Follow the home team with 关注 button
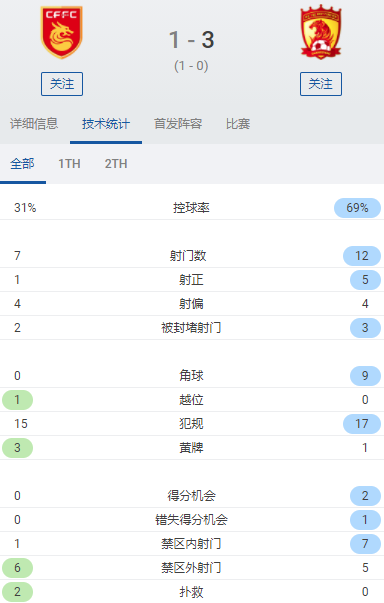Viewport: 384px width, 603px height. [x=62, y=83]
